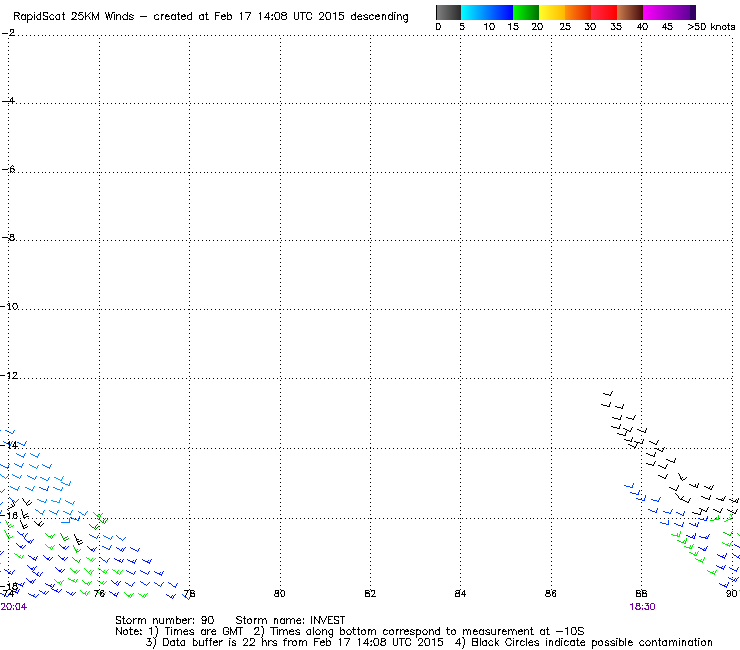Viewport: 740px width, 650px height.
Task: Click the legend tick label 40
Action: (x=642, y=27)
